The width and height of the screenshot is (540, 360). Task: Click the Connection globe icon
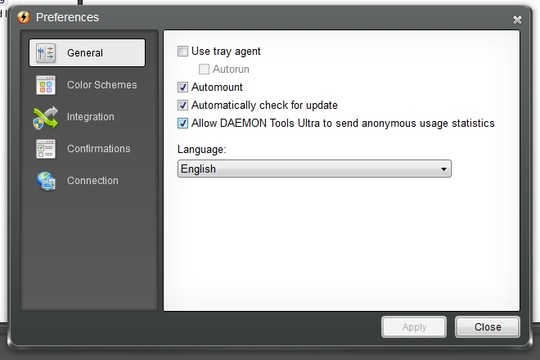coord(46,181)
